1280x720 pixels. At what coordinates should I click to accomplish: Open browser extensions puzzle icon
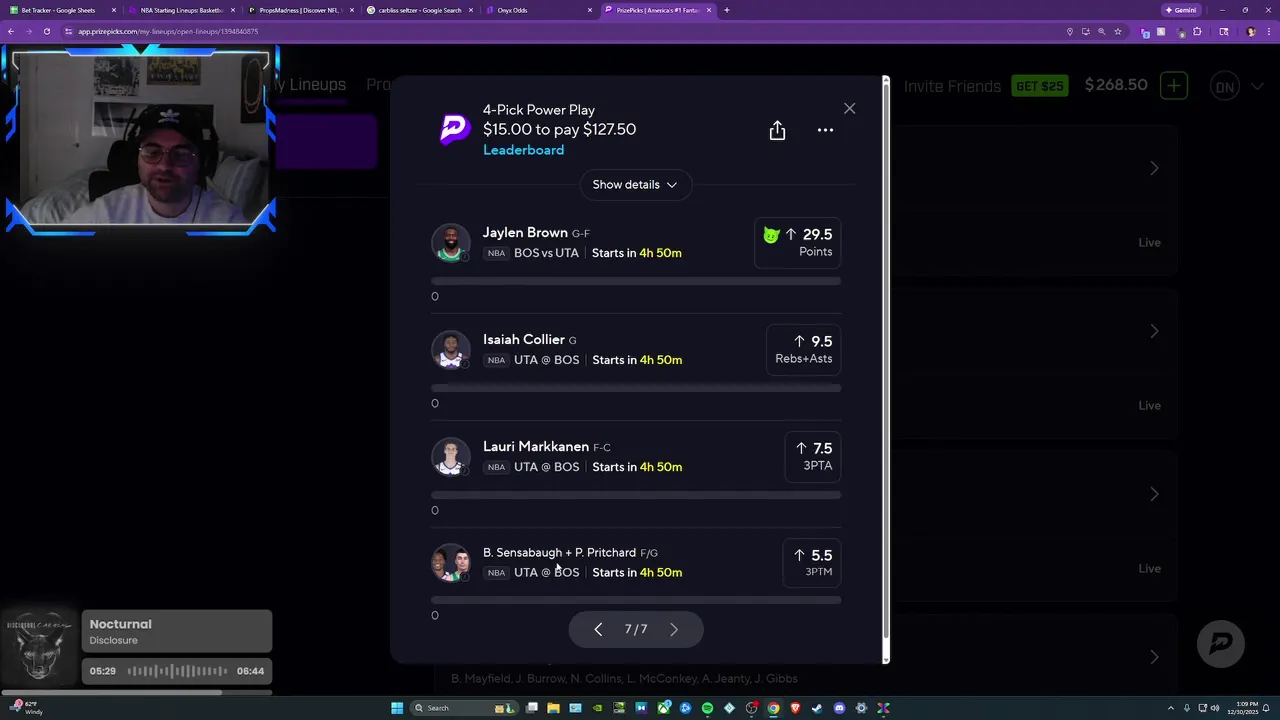pyautogui.click(x=1197, y=31)
